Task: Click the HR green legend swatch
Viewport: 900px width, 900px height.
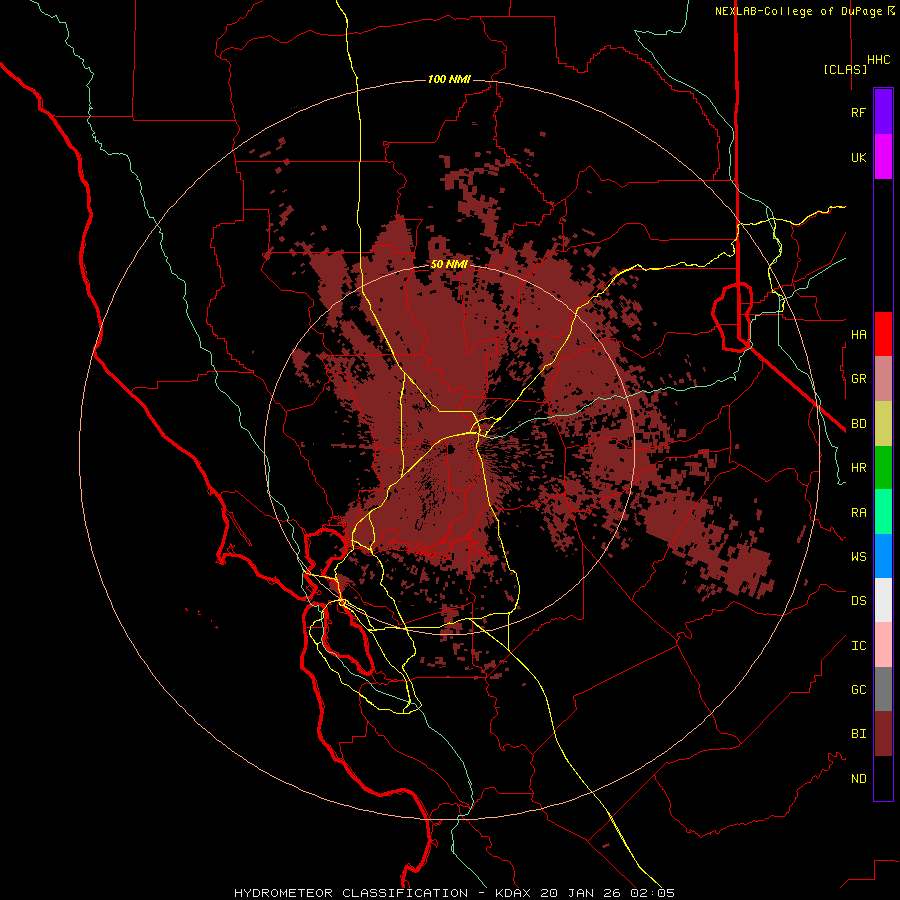Action: coord(883,468)
